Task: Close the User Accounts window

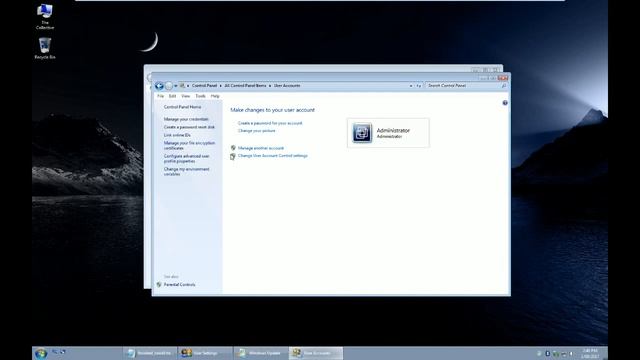Action: click(x=503, y=78)
